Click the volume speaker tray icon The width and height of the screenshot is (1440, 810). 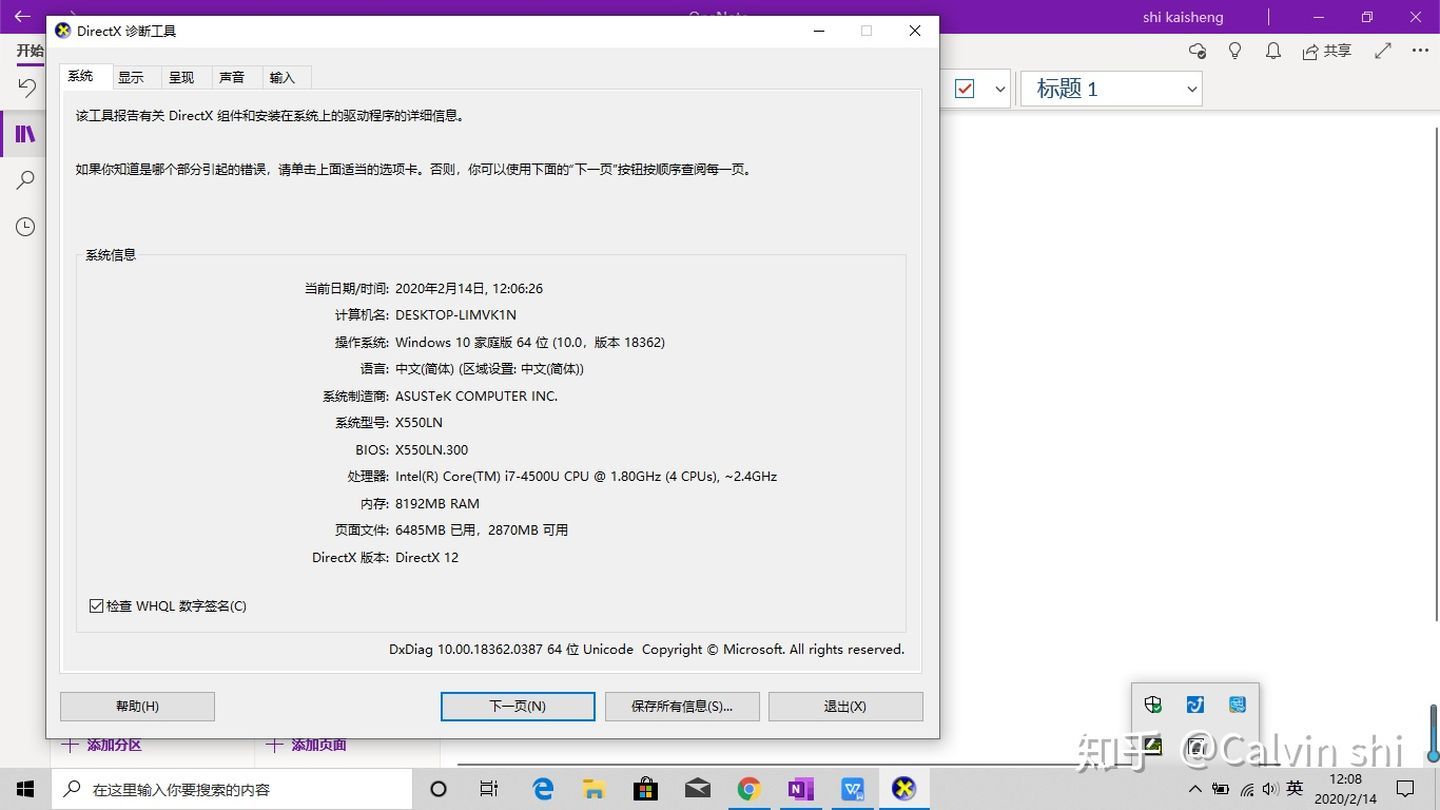coord(1270,789)
